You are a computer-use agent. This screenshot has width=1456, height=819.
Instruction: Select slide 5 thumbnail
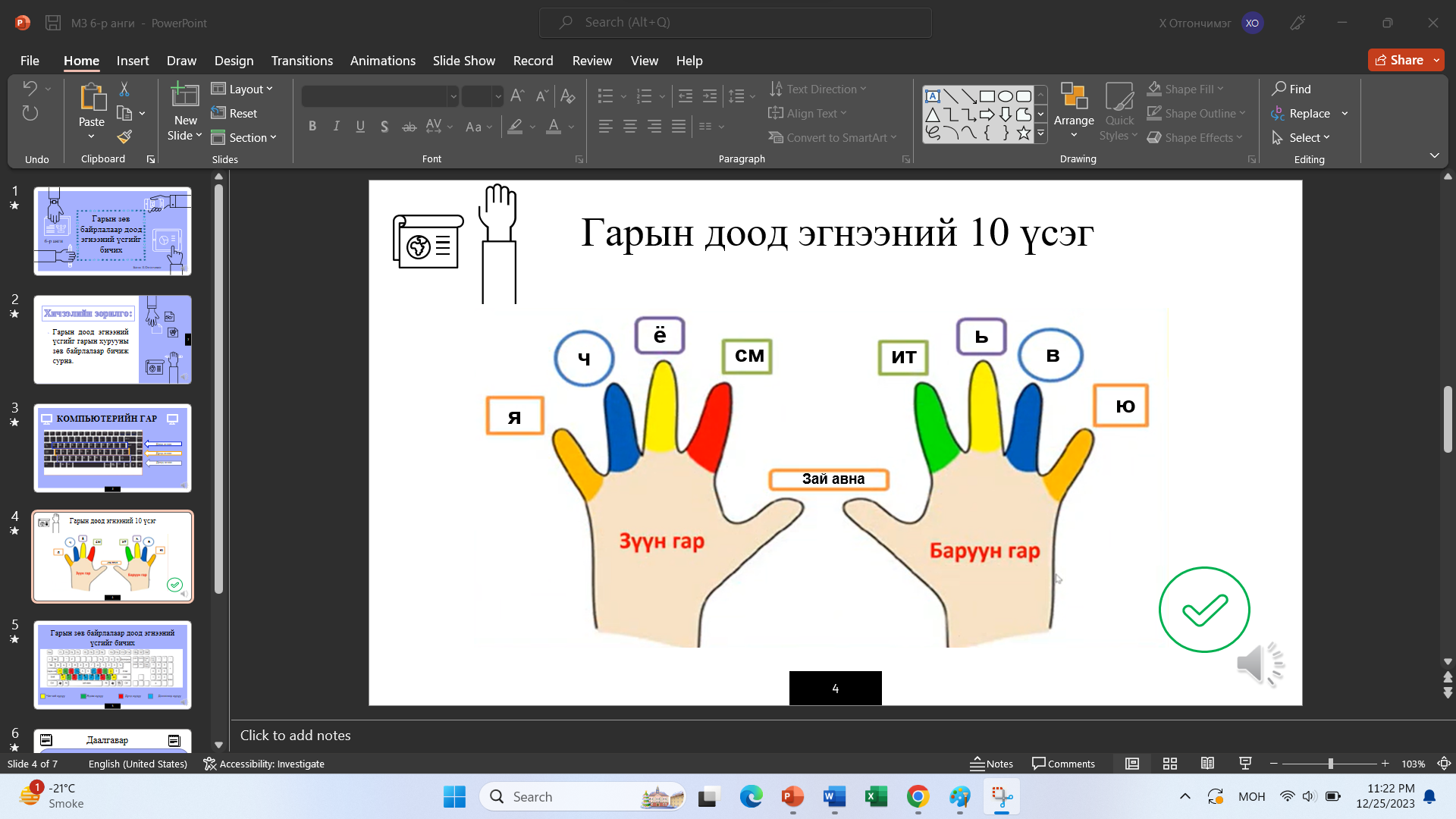point(112,665)
